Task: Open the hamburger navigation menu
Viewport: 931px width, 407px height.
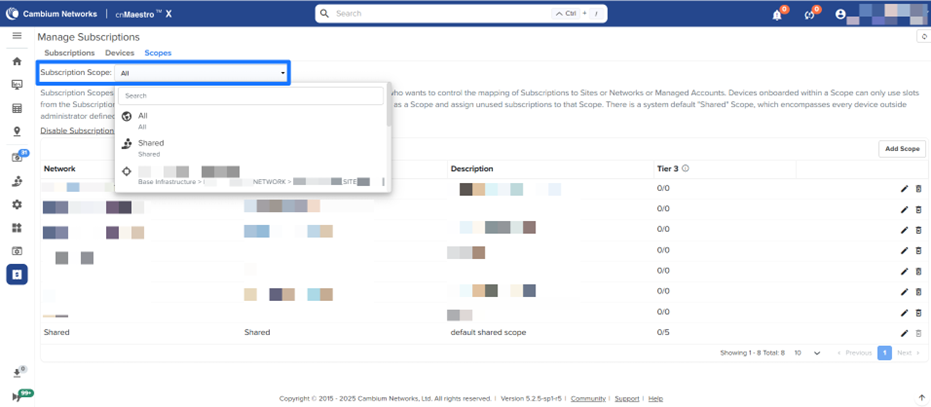Action: 16,36
